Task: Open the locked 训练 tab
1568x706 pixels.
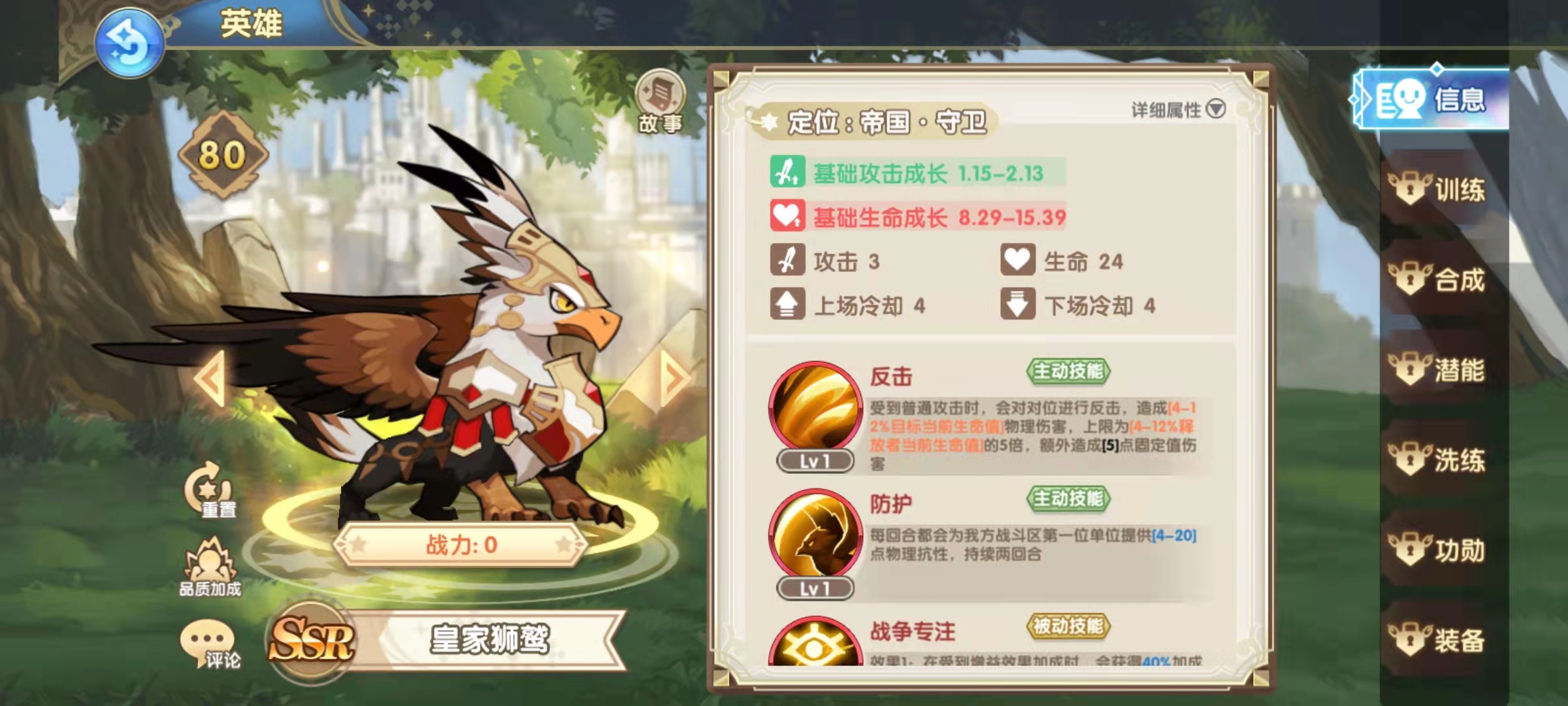Action: coord(1437,190)
